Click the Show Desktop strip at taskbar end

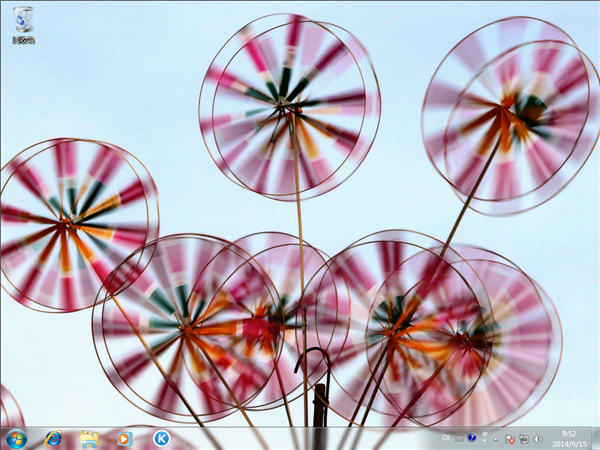click(x=596, y=438)
